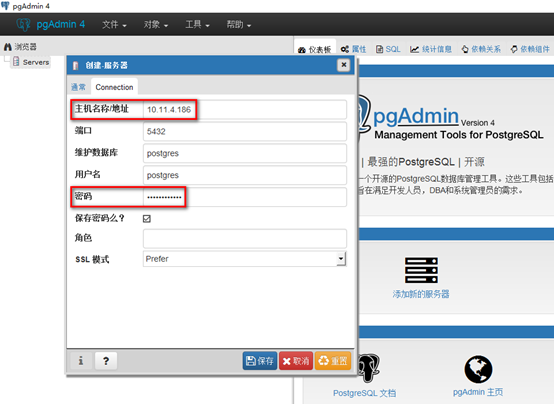
Task: Close the 创建-服务器 dialog
Action: click(x=343, y=65)
